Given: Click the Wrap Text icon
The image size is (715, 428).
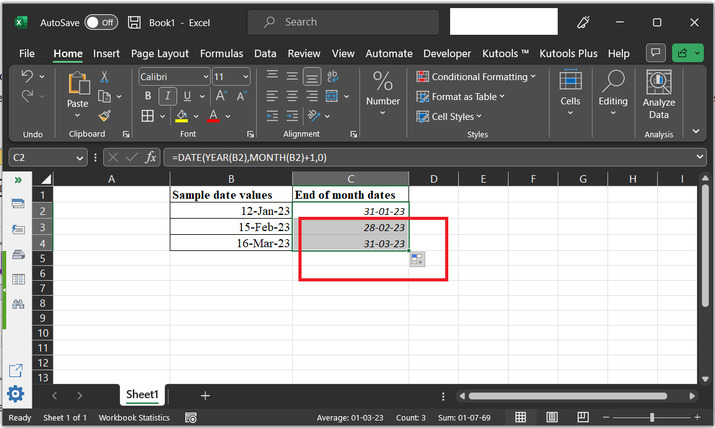Looking at the screenshot, I should [x=332, y=76].
